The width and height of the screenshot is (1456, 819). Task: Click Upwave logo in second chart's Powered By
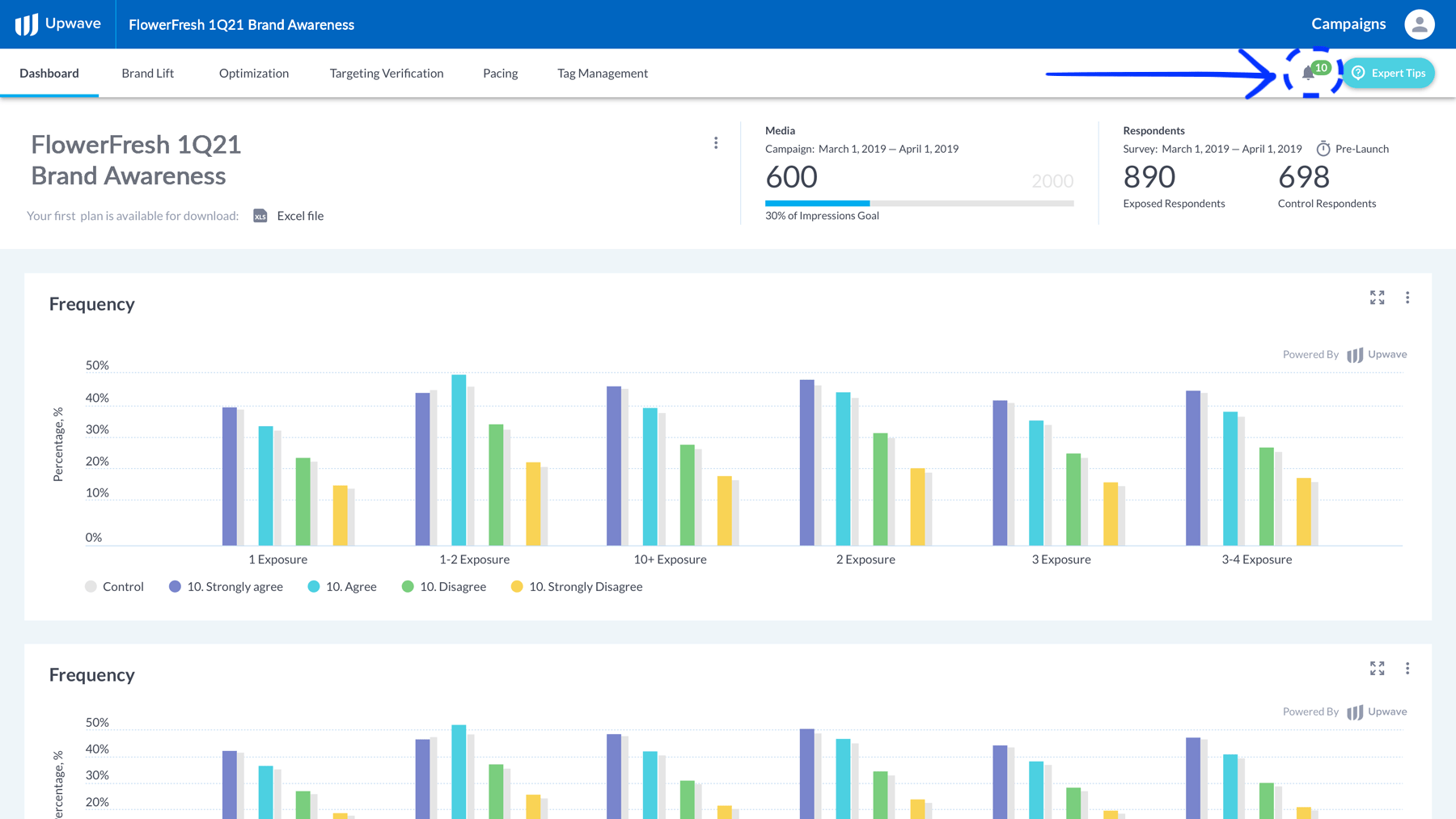tap(1377, 711)
